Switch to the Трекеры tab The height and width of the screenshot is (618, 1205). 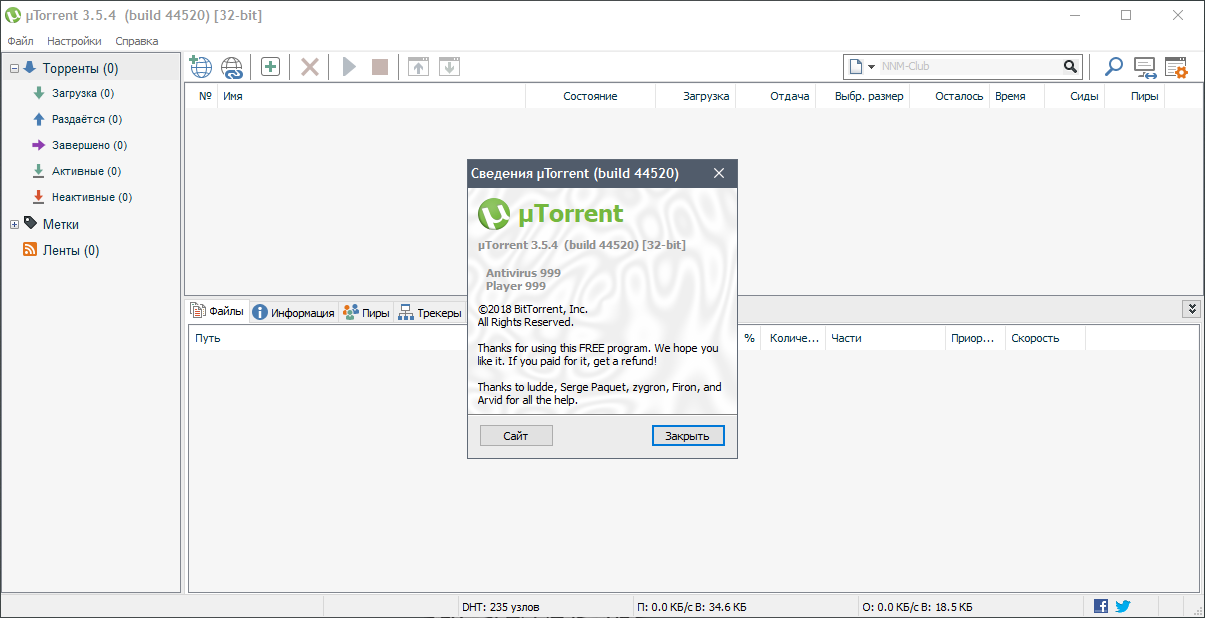click(430, 313)
